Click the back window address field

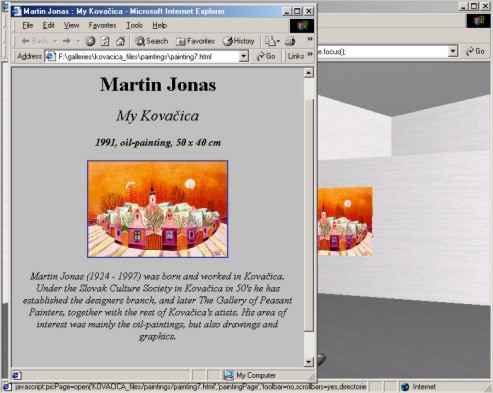click(387, 51)
